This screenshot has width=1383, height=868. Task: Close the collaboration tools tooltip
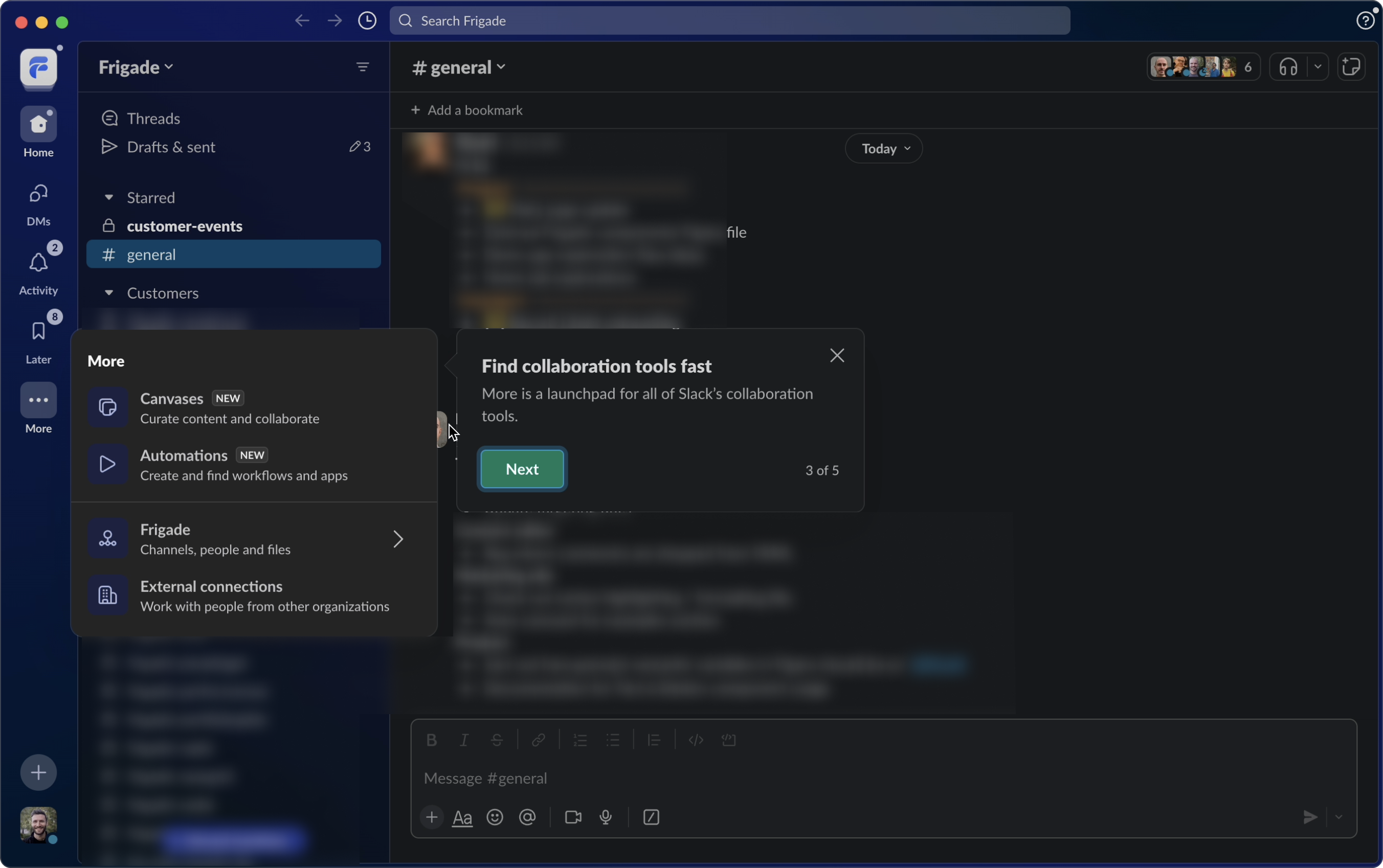tap(837, 356)
